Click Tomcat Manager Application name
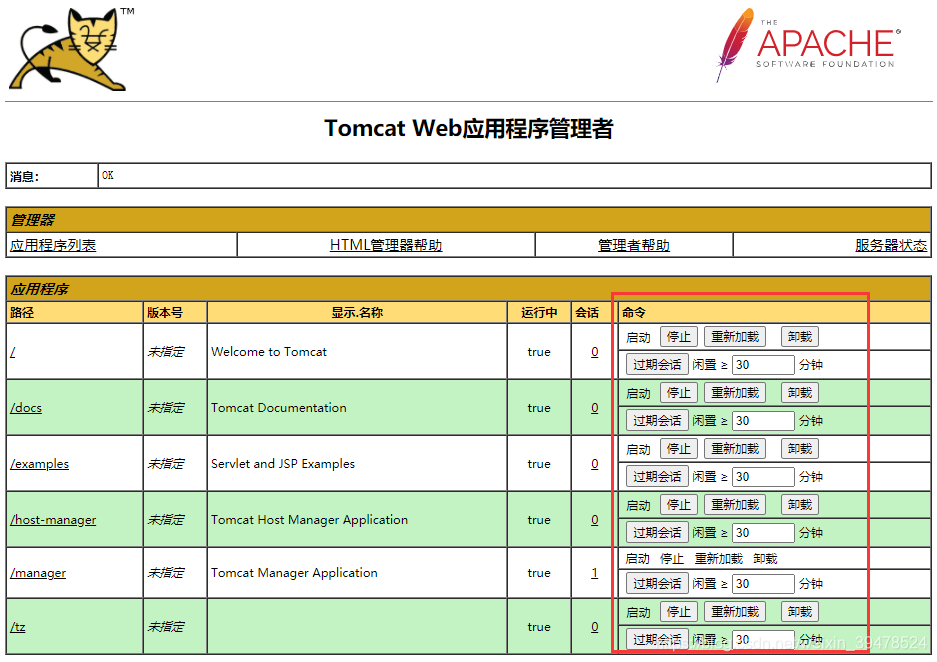Image resolution: width=937 pixels, height=662 pixels. click(x=294, y=573)
